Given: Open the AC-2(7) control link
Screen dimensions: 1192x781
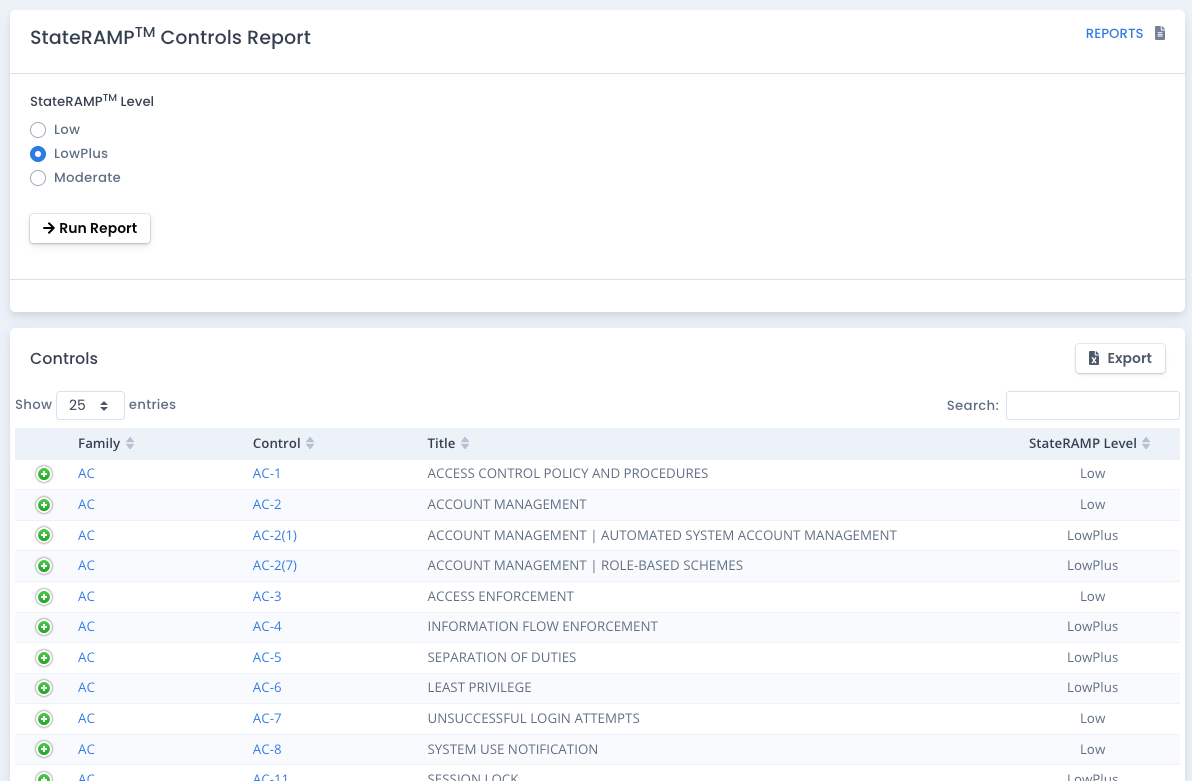Looking at the screenshot, I should click(274, 565).
